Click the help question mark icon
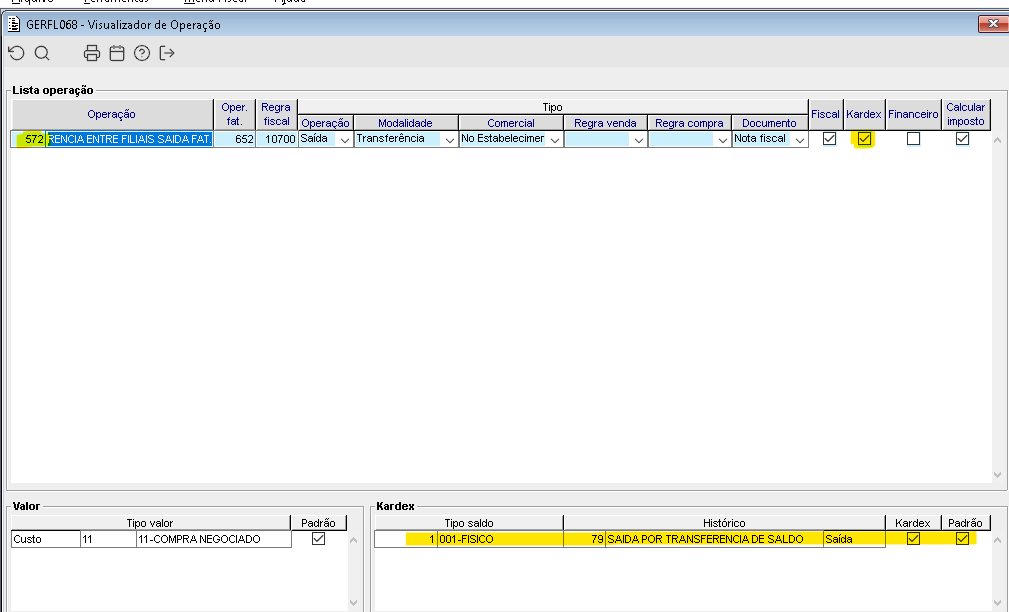This screenshot has height=612, width=1009. click(142, 53)
